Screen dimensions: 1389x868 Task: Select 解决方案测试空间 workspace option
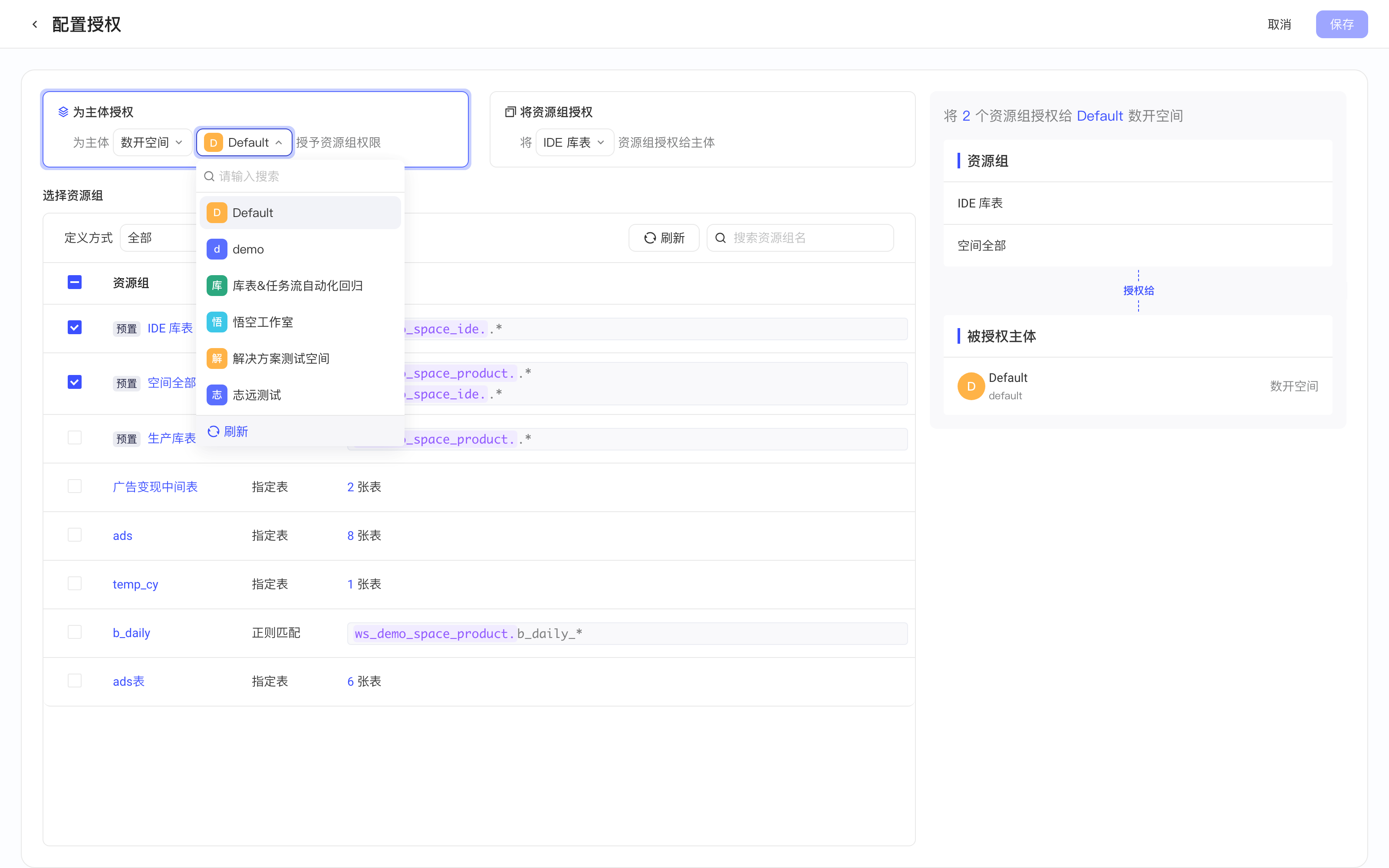300,359
